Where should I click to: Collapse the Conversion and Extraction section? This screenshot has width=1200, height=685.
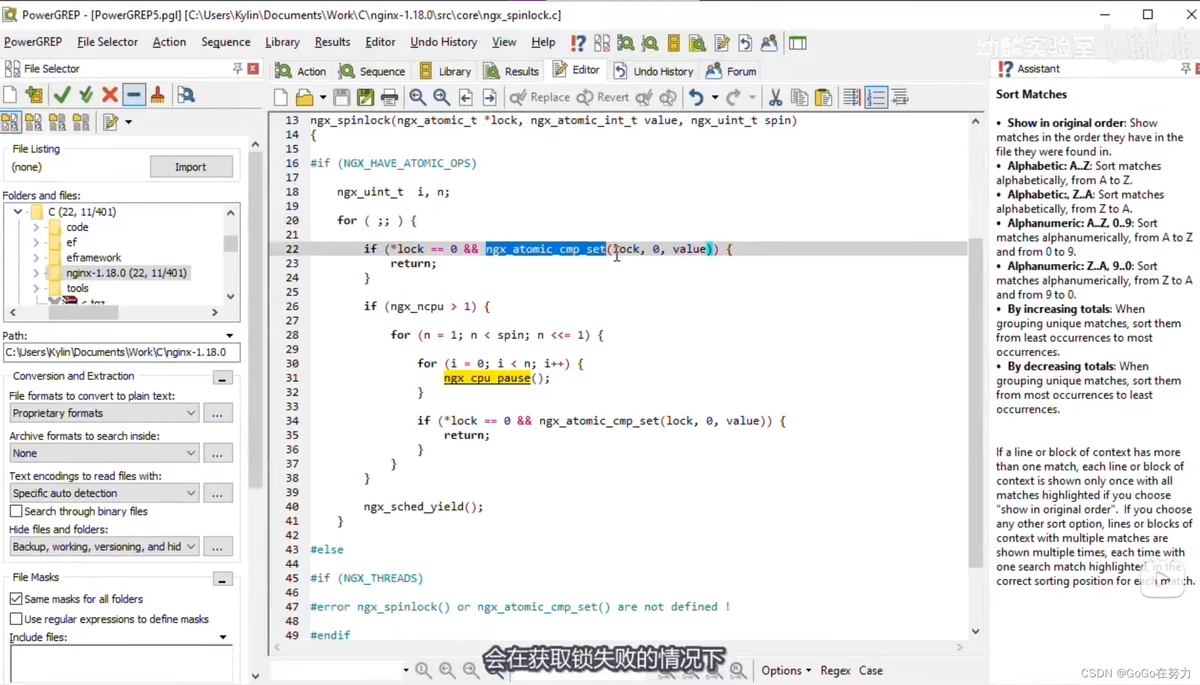pyautogui.click(x=223, y=378)
